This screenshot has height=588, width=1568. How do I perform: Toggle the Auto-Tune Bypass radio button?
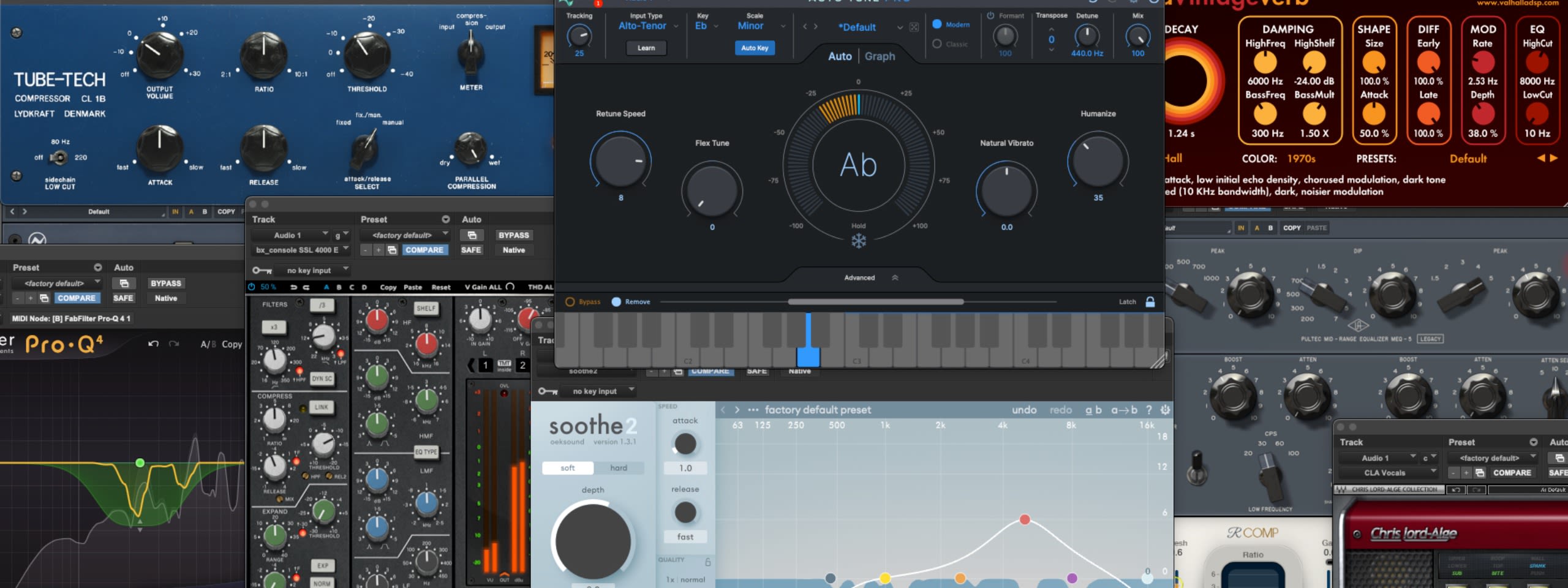[x=570, y=301]
